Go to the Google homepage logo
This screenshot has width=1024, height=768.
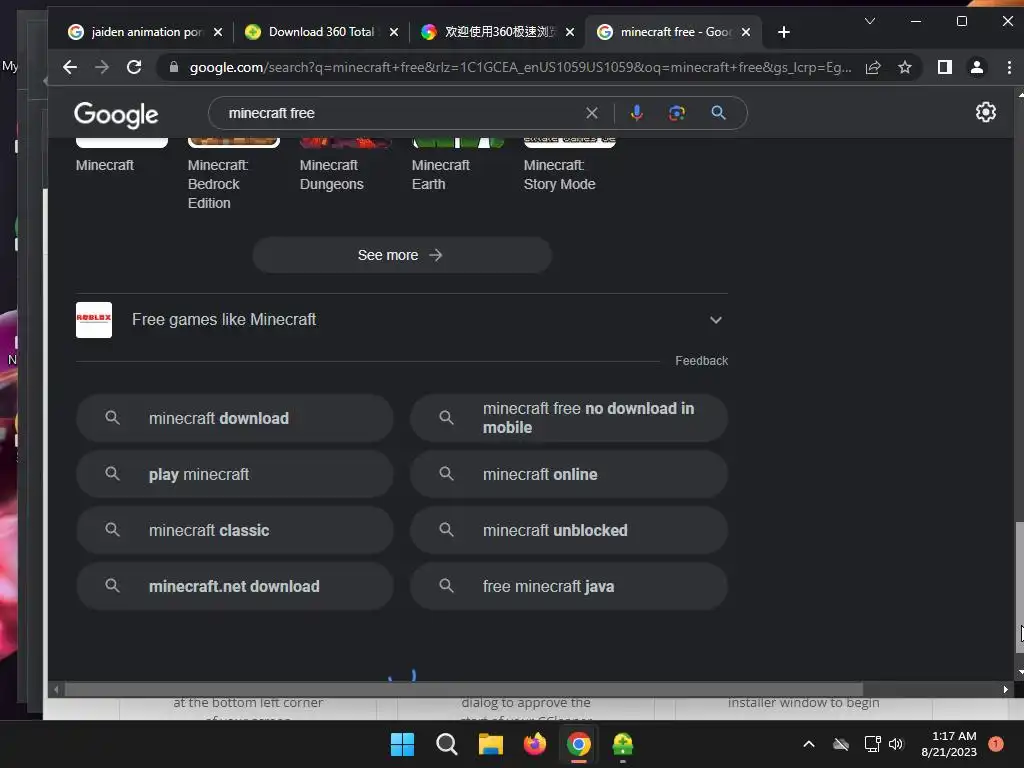[116, 115]
